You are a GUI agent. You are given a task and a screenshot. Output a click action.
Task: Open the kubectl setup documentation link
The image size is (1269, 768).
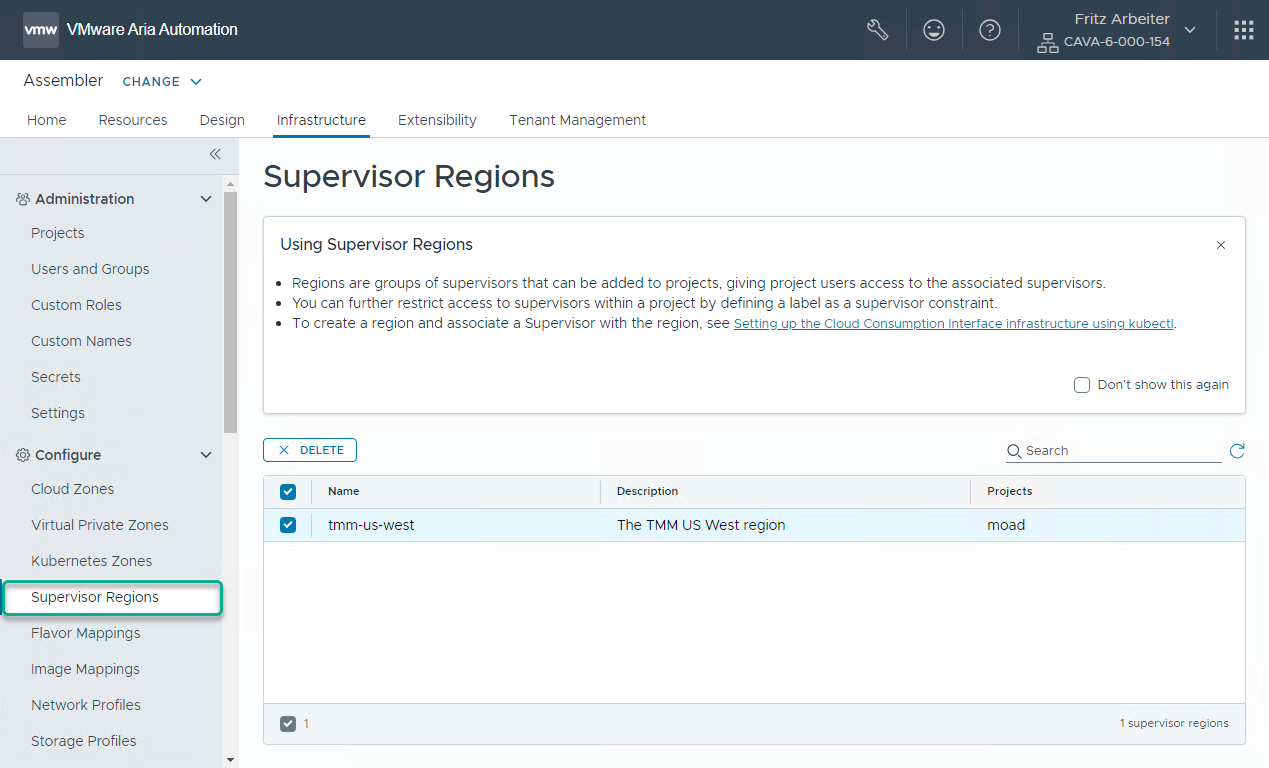954,324
